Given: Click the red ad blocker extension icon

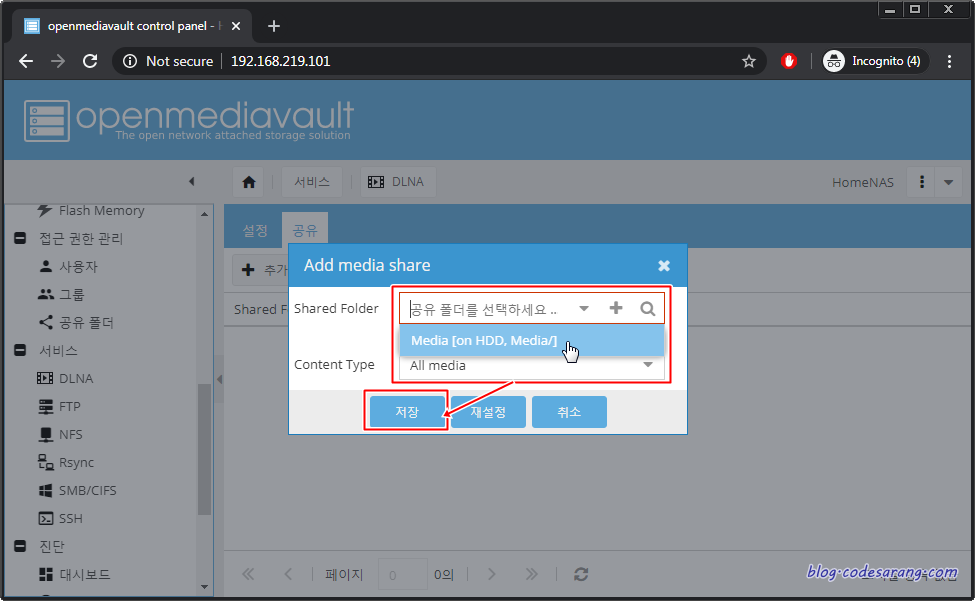Looking at the screenshot, I should [788, 61].
